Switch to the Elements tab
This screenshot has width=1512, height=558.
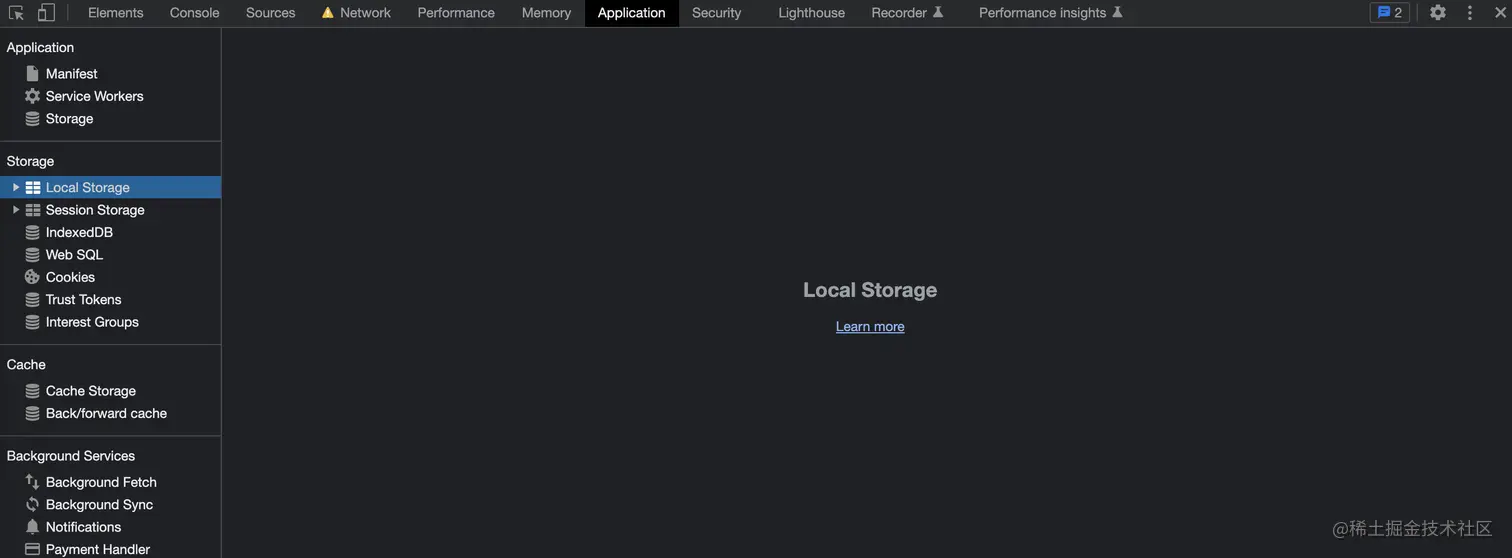coord(115,13)
